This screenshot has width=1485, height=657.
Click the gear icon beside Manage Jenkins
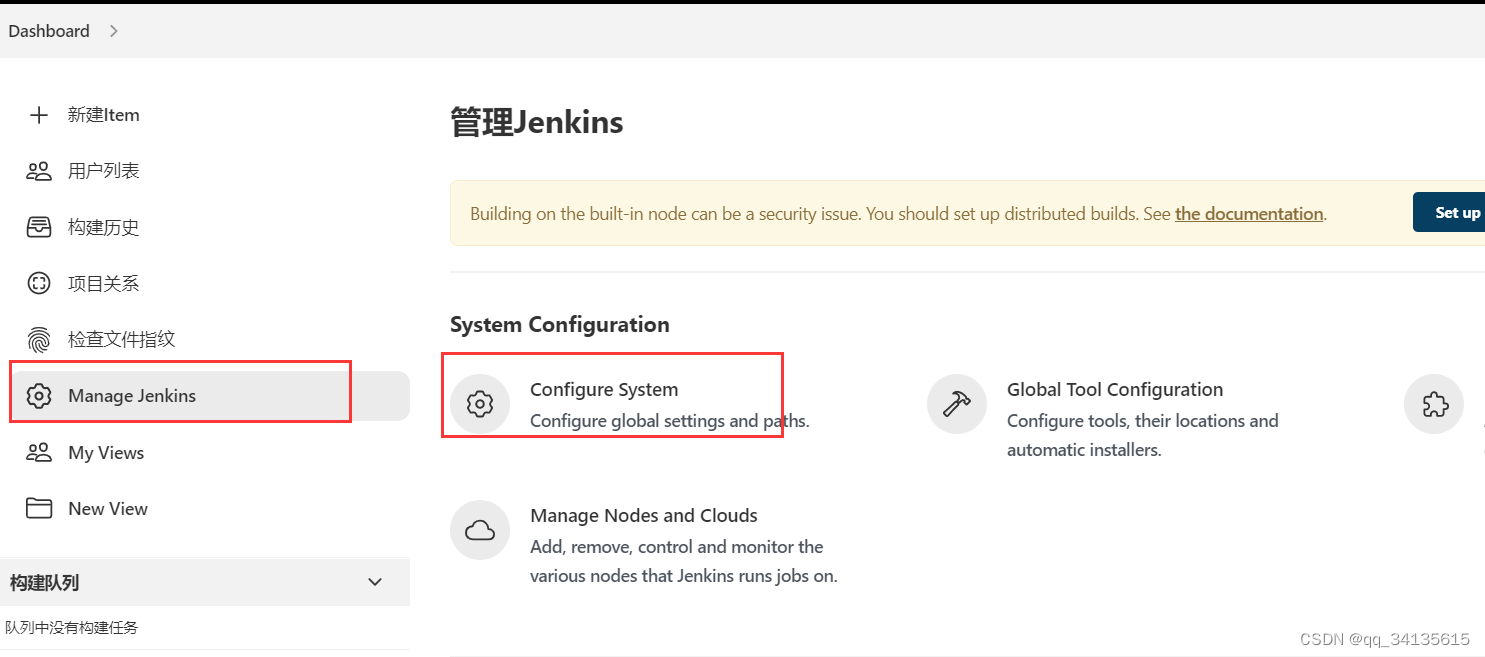(39, 396)
